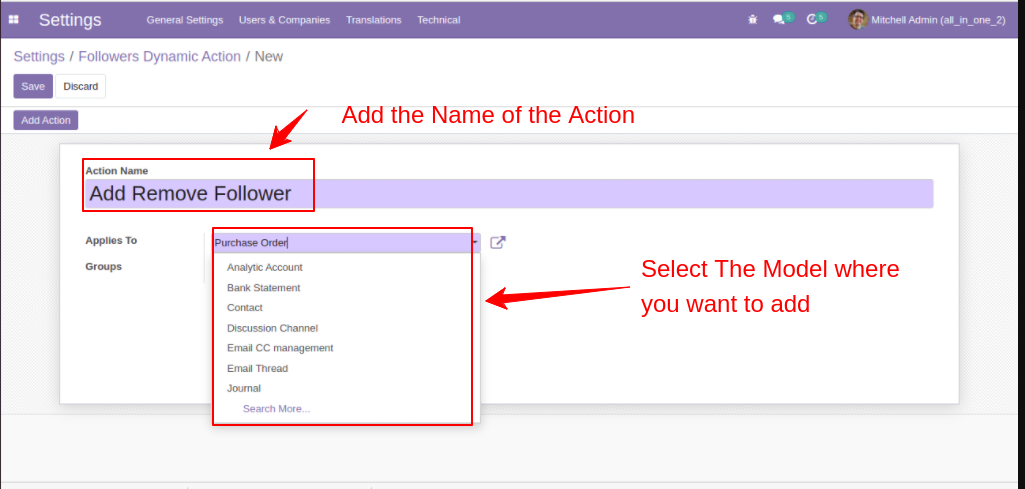
Task: Select Contact from the model list
Action: click(x=244, y=307)
